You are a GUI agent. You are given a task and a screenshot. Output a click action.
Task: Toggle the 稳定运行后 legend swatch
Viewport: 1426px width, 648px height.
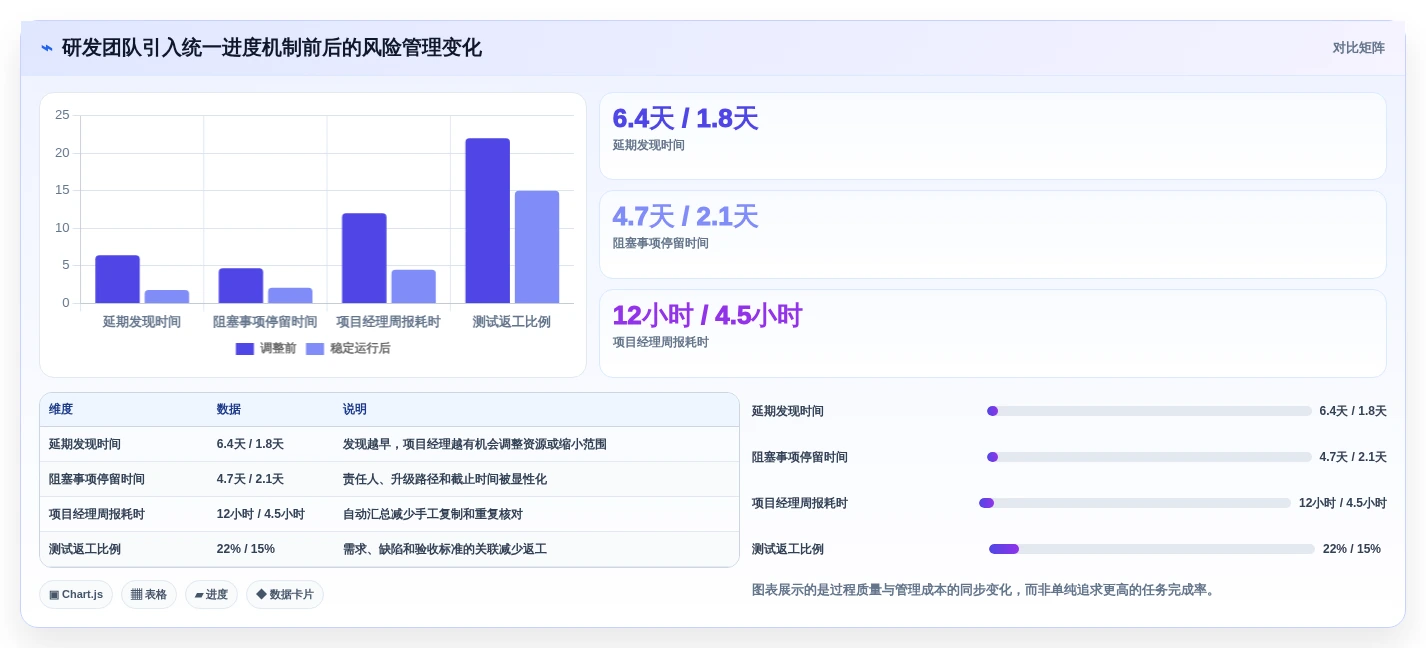coord(315,349)
